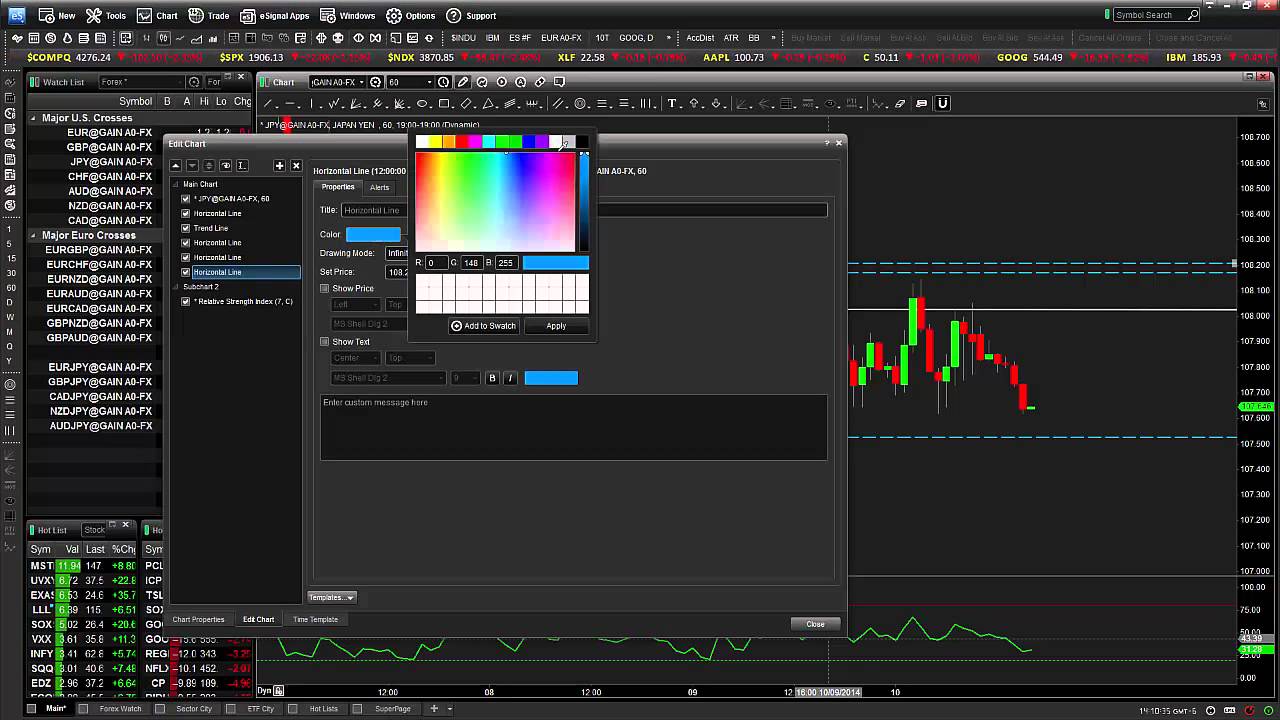Select the ellipse drawing tool
Image resolution: width=1280 pixels, height=720 pixels.
point(423,104)
